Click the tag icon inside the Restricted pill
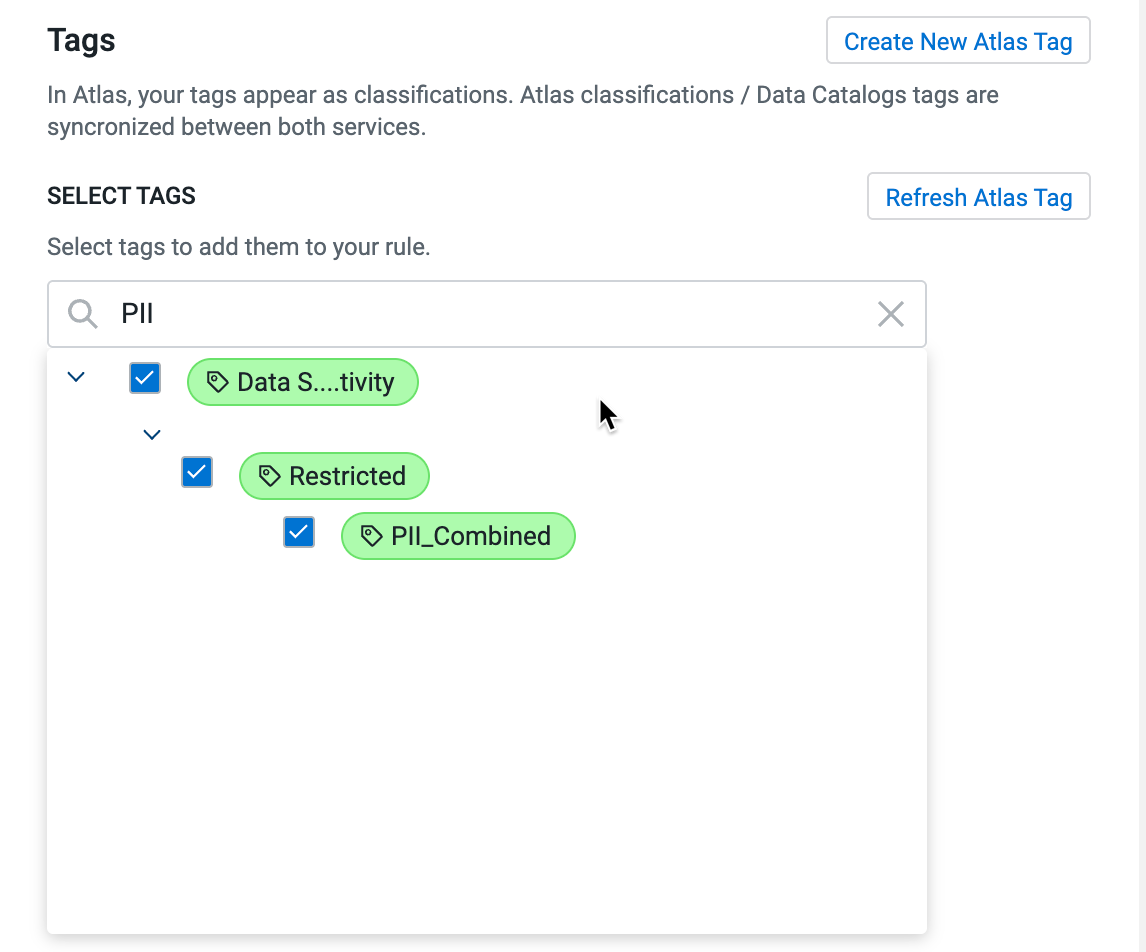This screenshot has height=952, width=1146. tap(269, 476)
